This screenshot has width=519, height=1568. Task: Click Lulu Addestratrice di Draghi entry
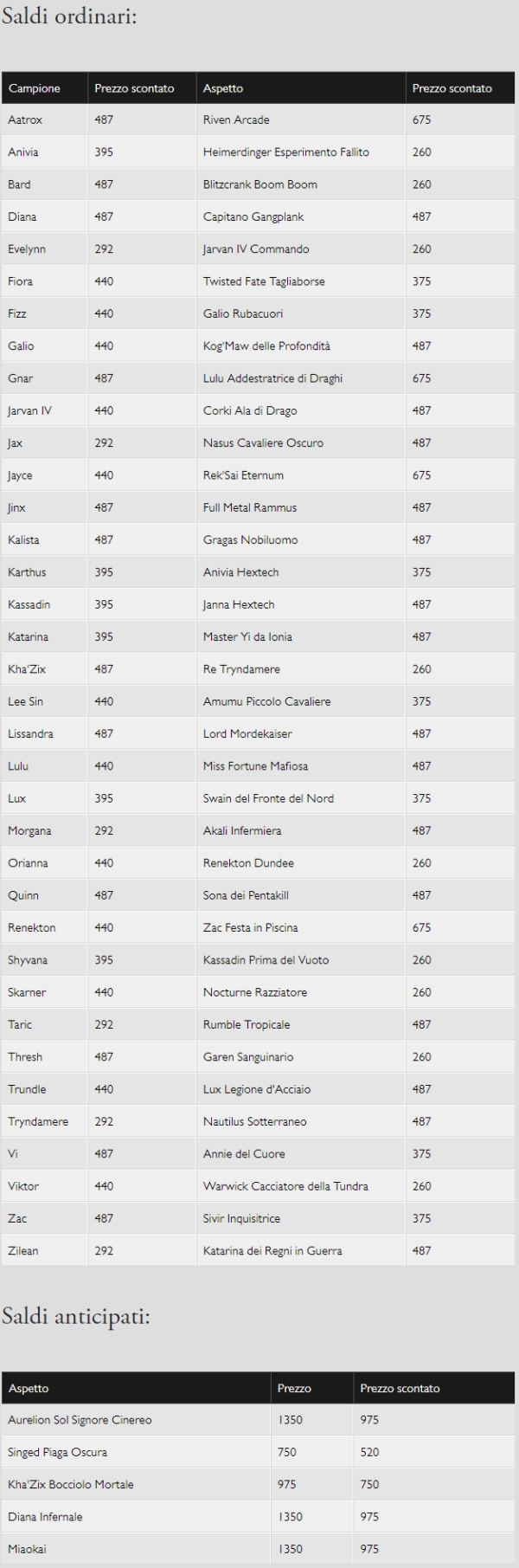pos(272,378)
